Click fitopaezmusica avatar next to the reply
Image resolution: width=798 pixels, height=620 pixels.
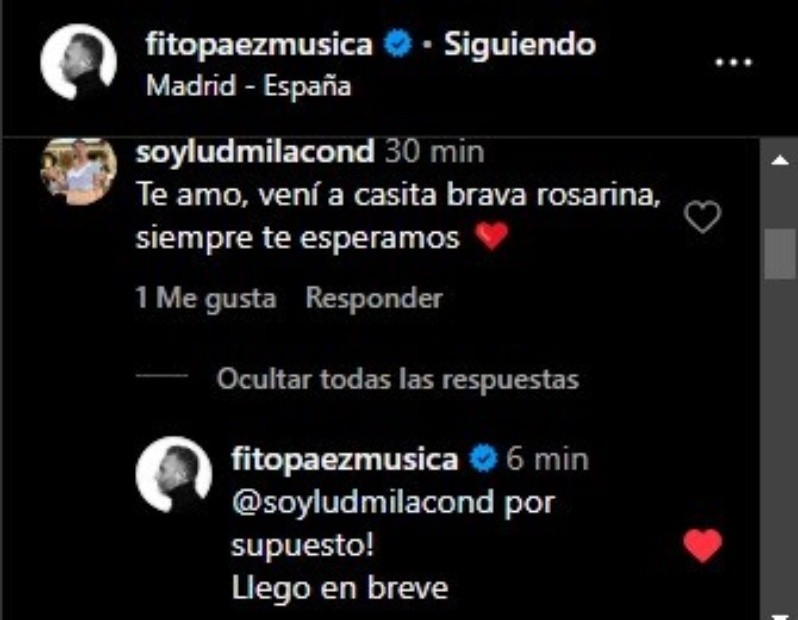174,474
